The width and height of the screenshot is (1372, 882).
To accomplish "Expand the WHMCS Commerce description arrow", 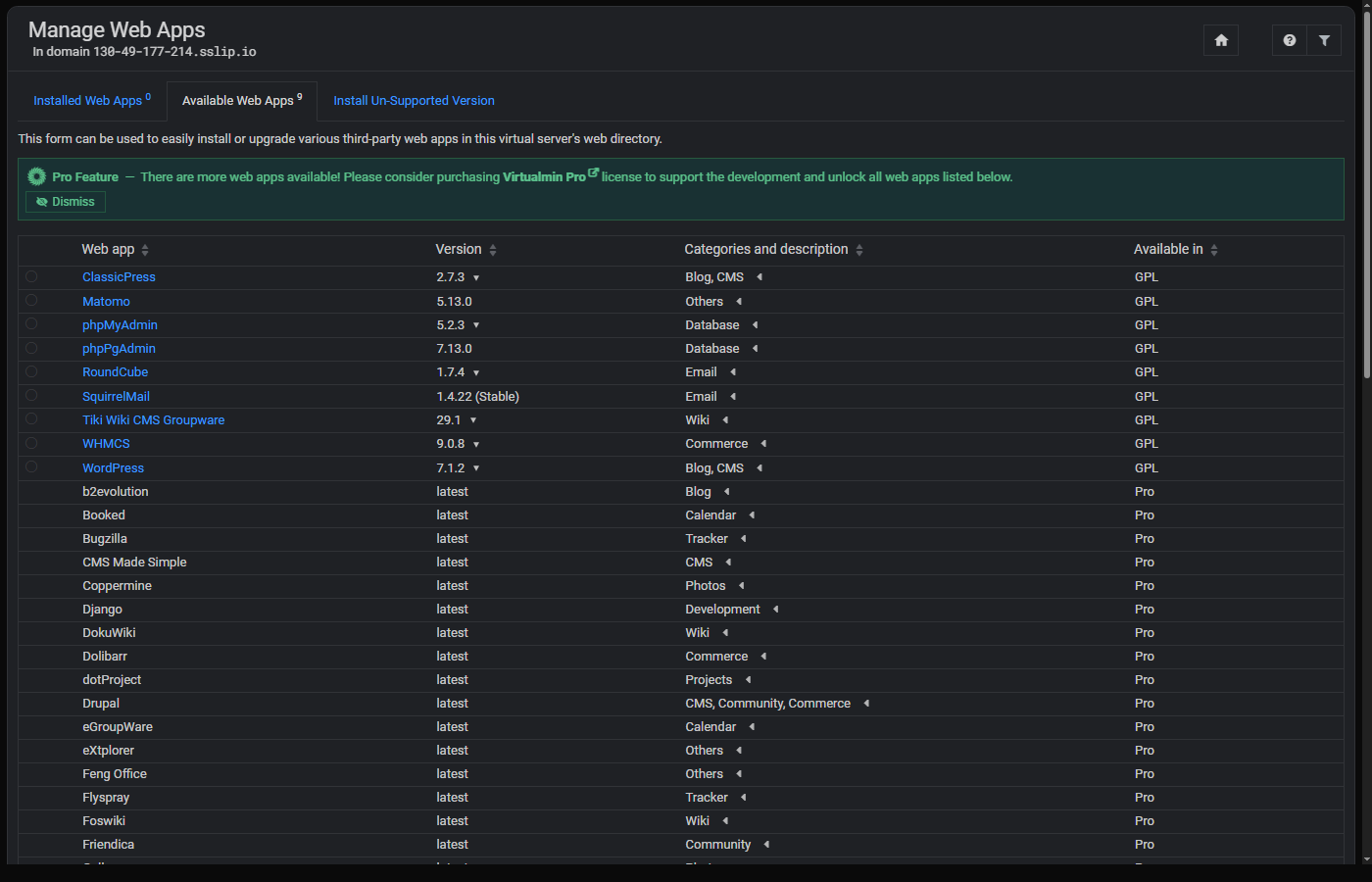I will click(x=763, y=444).
